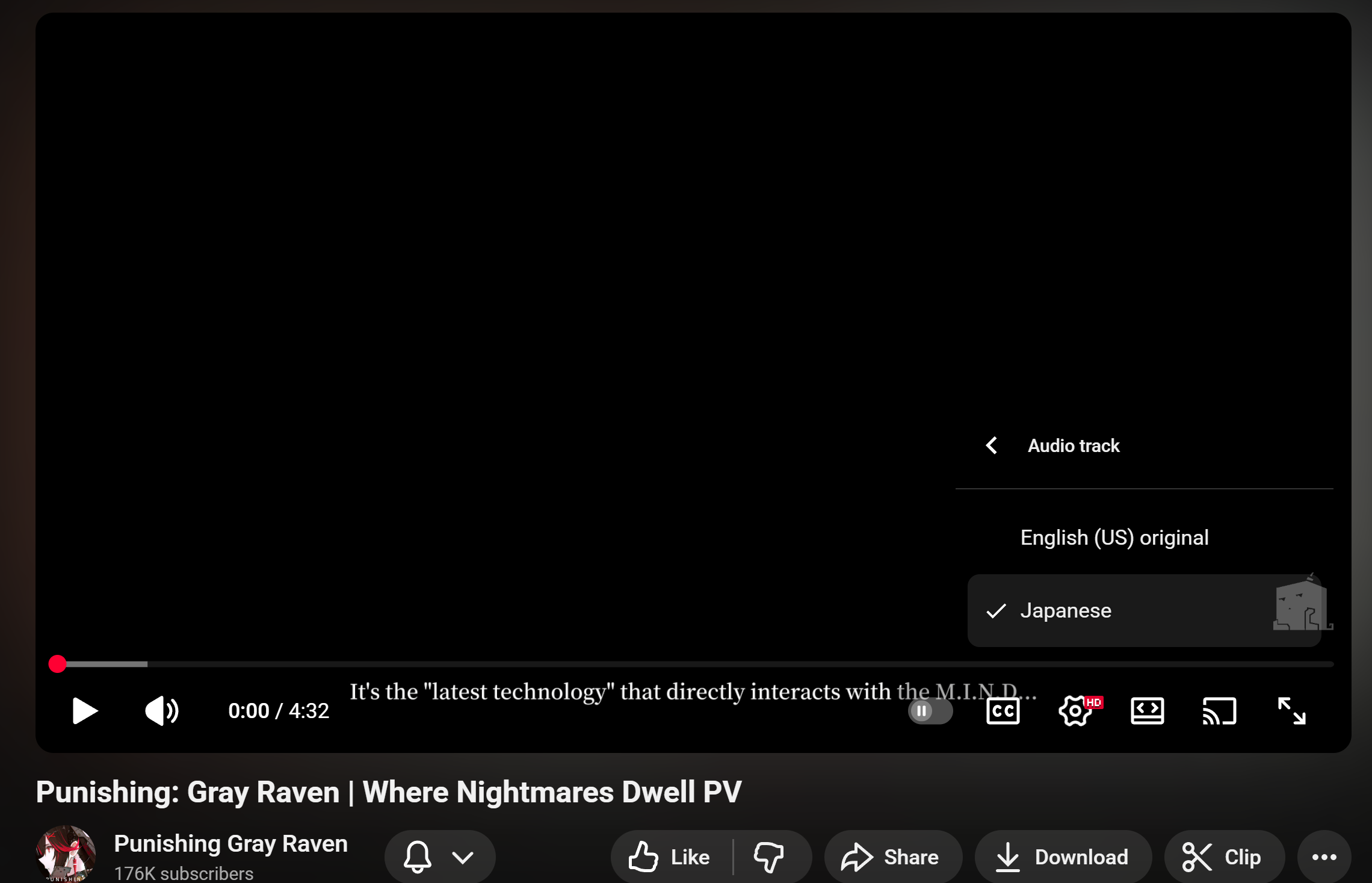Toggle closed captions
This screenshot has height=883, width=1372.
click(1003, 711)
